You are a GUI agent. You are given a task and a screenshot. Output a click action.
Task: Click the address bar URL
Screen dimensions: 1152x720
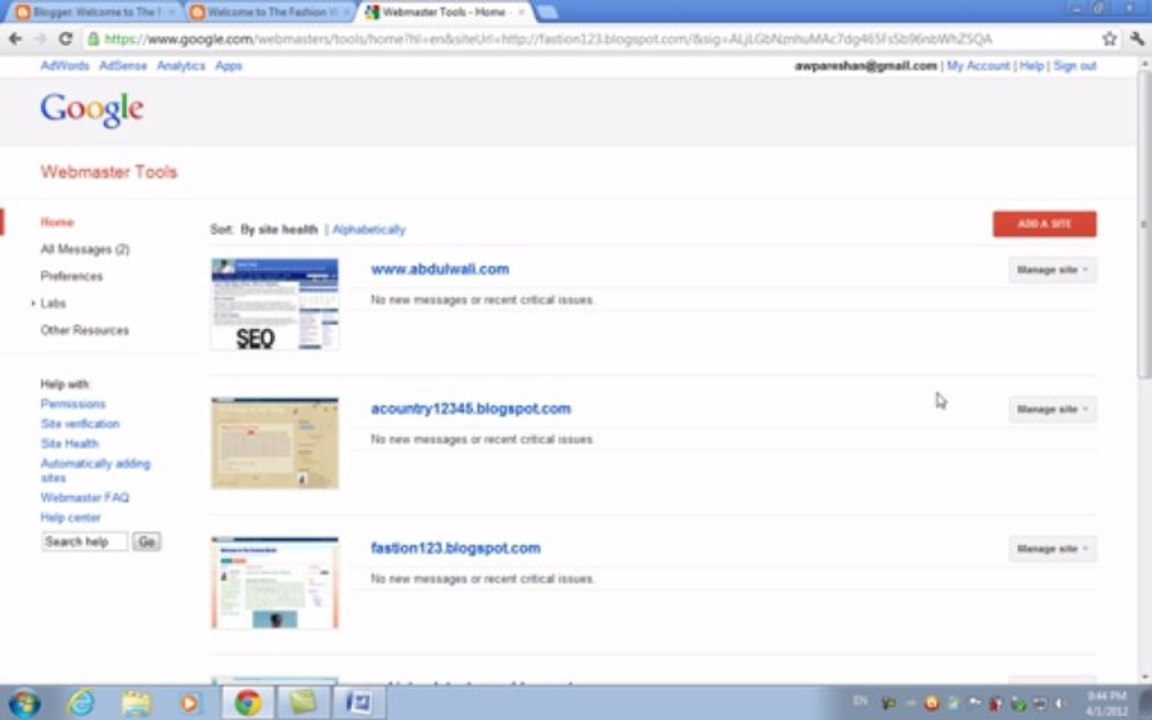(547, 39)
